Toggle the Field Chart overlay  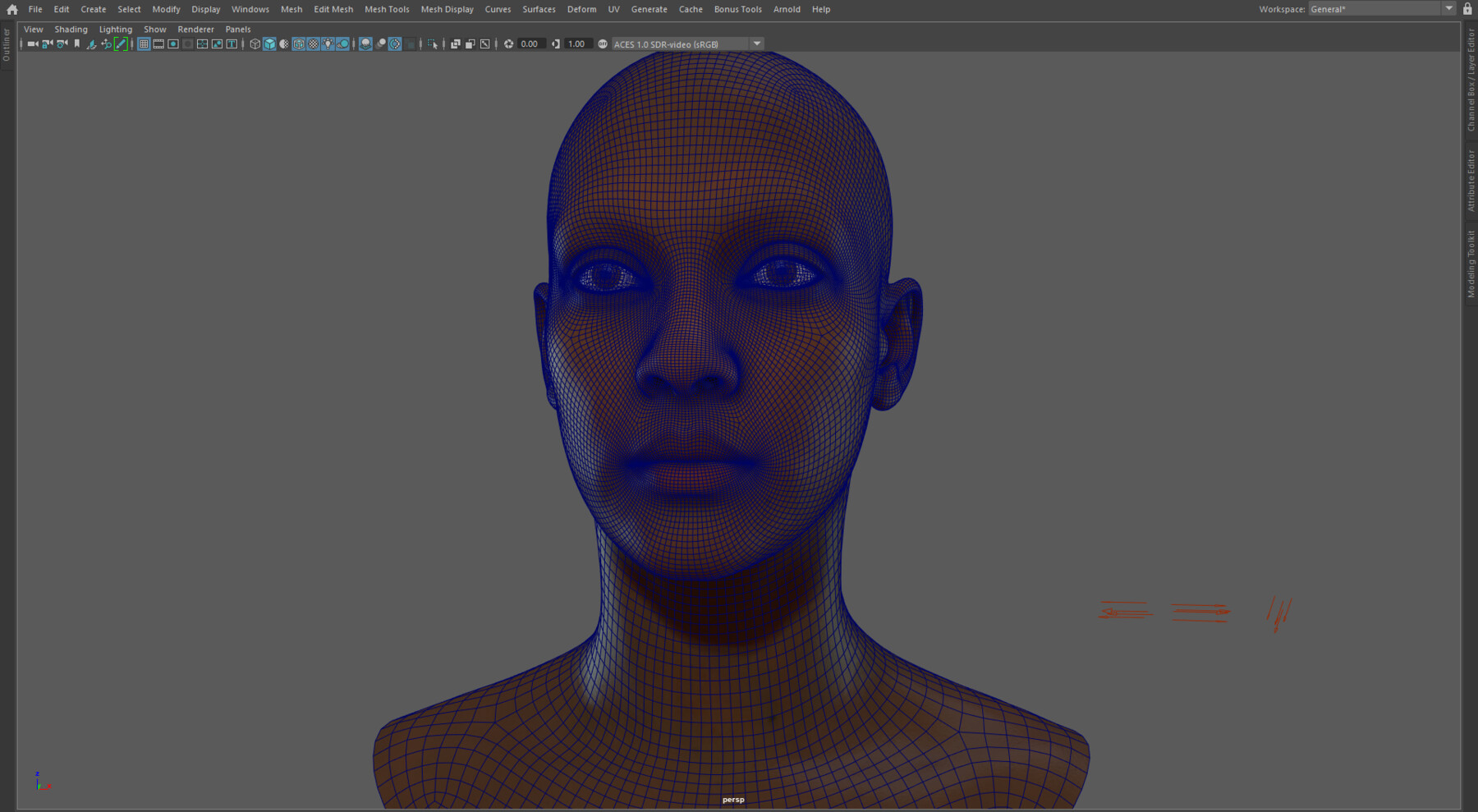pyautogui.click(x=202, y=44)
